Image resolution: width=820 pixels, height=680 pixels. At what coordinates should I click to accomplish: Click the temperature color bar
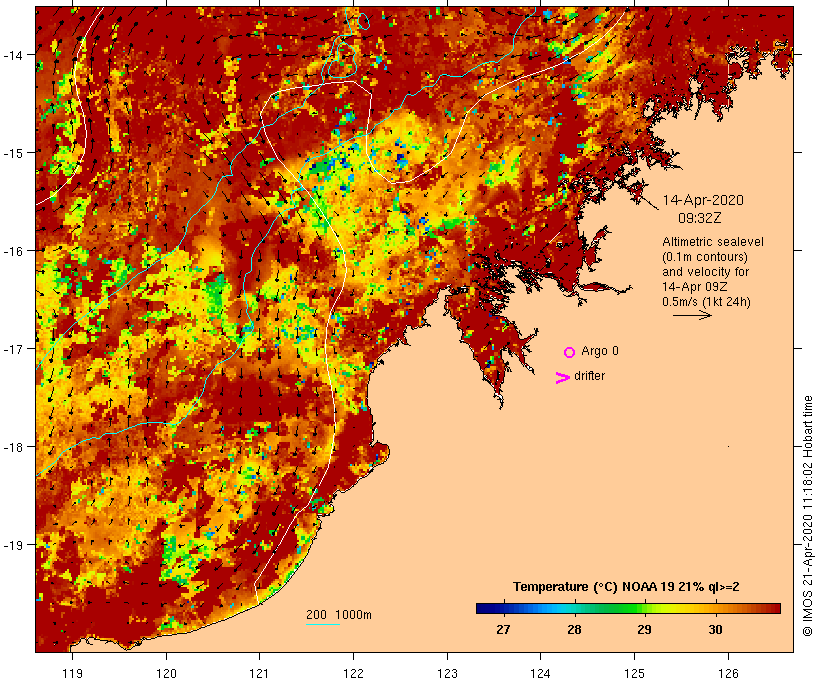(x=628, y=608)
